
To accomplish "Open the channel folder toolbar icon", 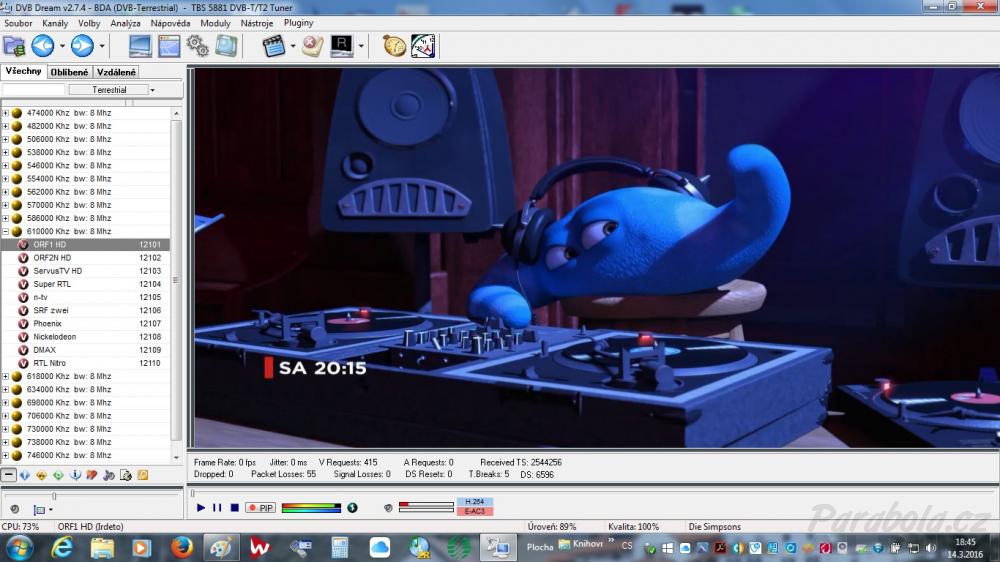I will pos(14,46).
